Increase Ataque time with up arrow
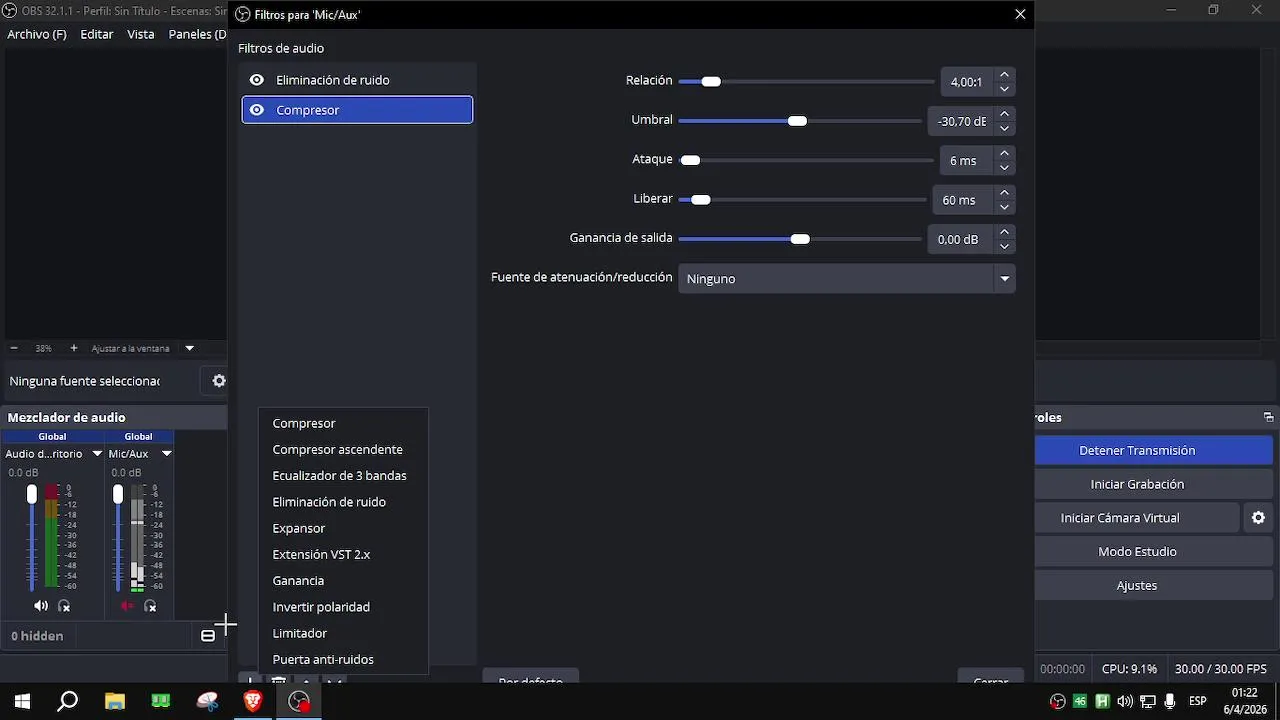This screenshot has width=1280, height=720. coord(1004,153)
